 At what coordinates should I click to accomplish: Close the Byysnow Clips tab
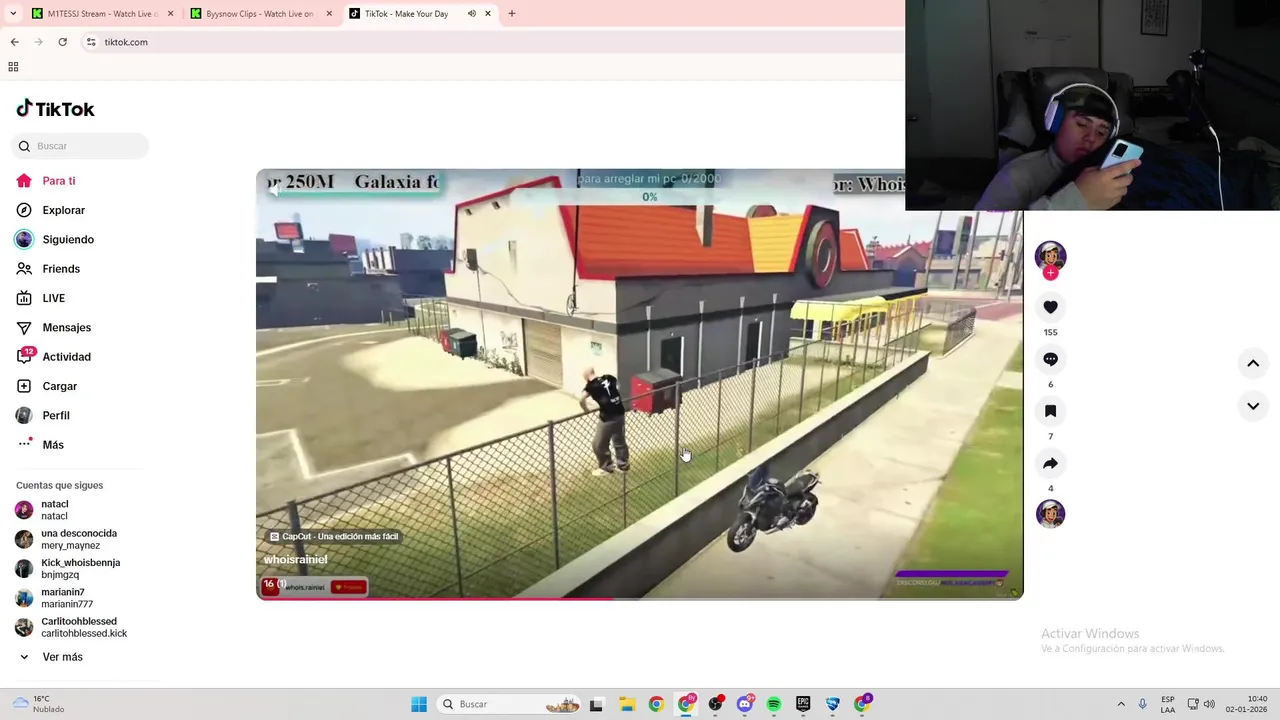pyautogui.click(x=328, y=14)
